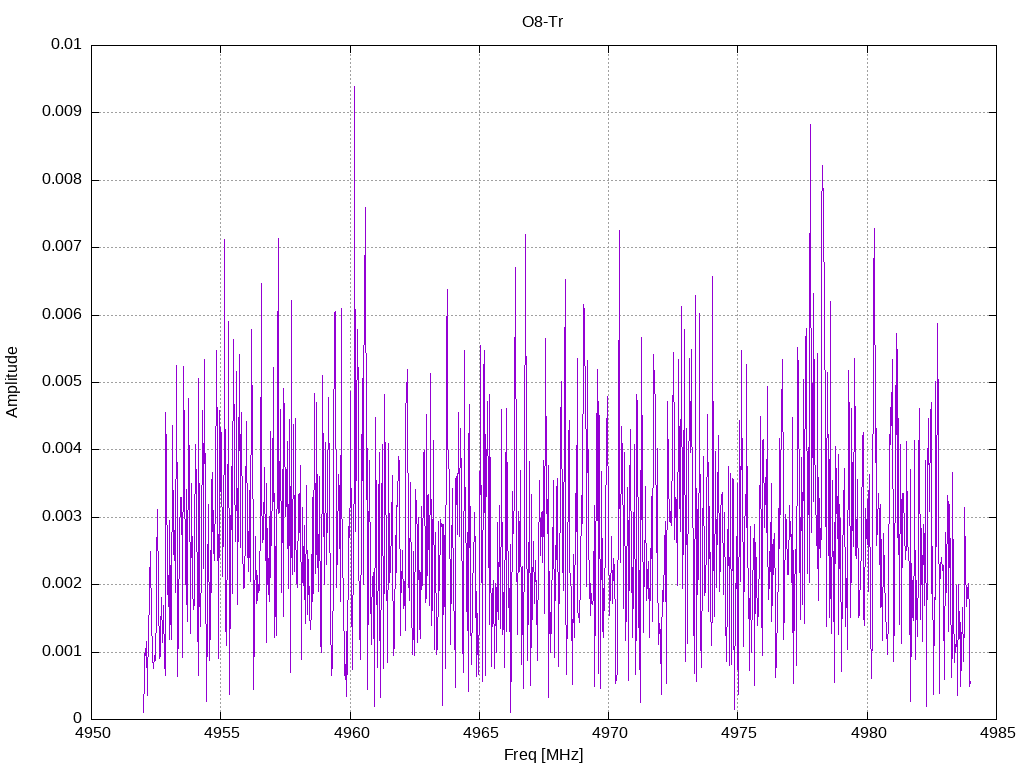Click the 4985 x-axis tick label
Viewport: 1024px width, 768px height.
[x=997, y=733]
